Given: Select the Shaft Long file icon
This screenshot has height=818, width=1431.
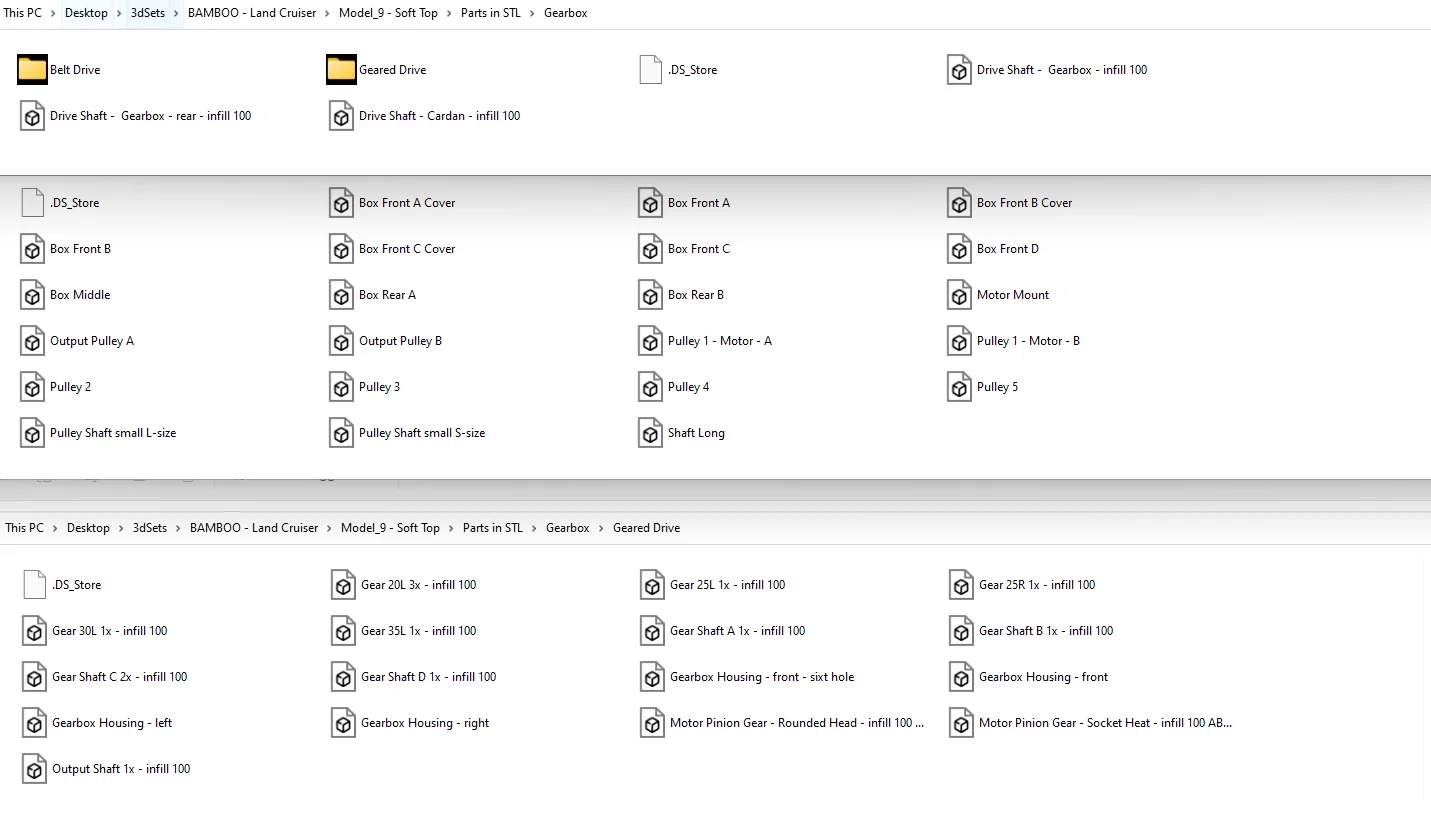Looking at the screenshot, I should pyautogui.click(x=650, y=433).
